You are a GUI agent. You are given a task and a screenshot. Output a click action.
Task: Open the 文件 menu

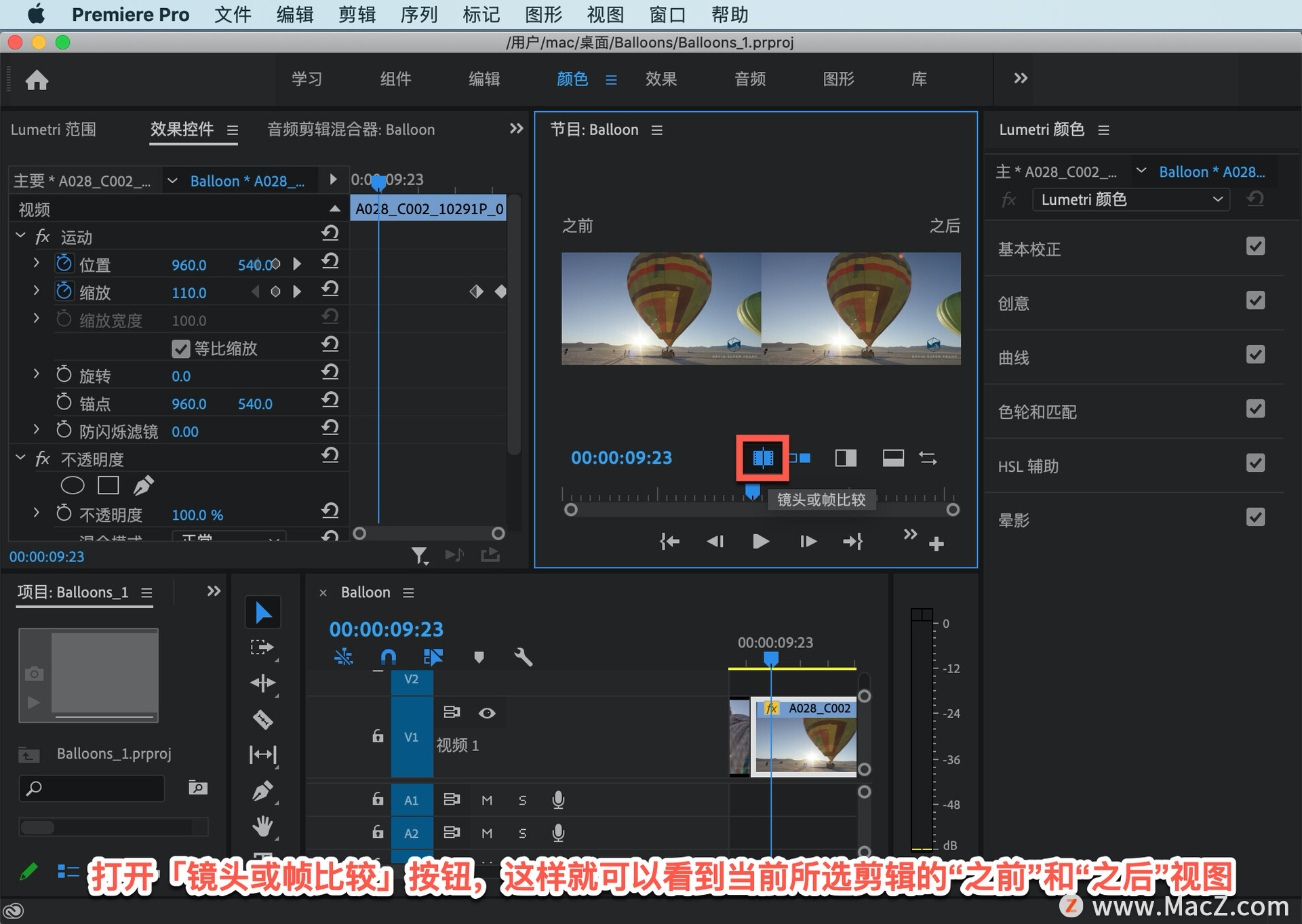pyautogui.click(x=233, y=14)
